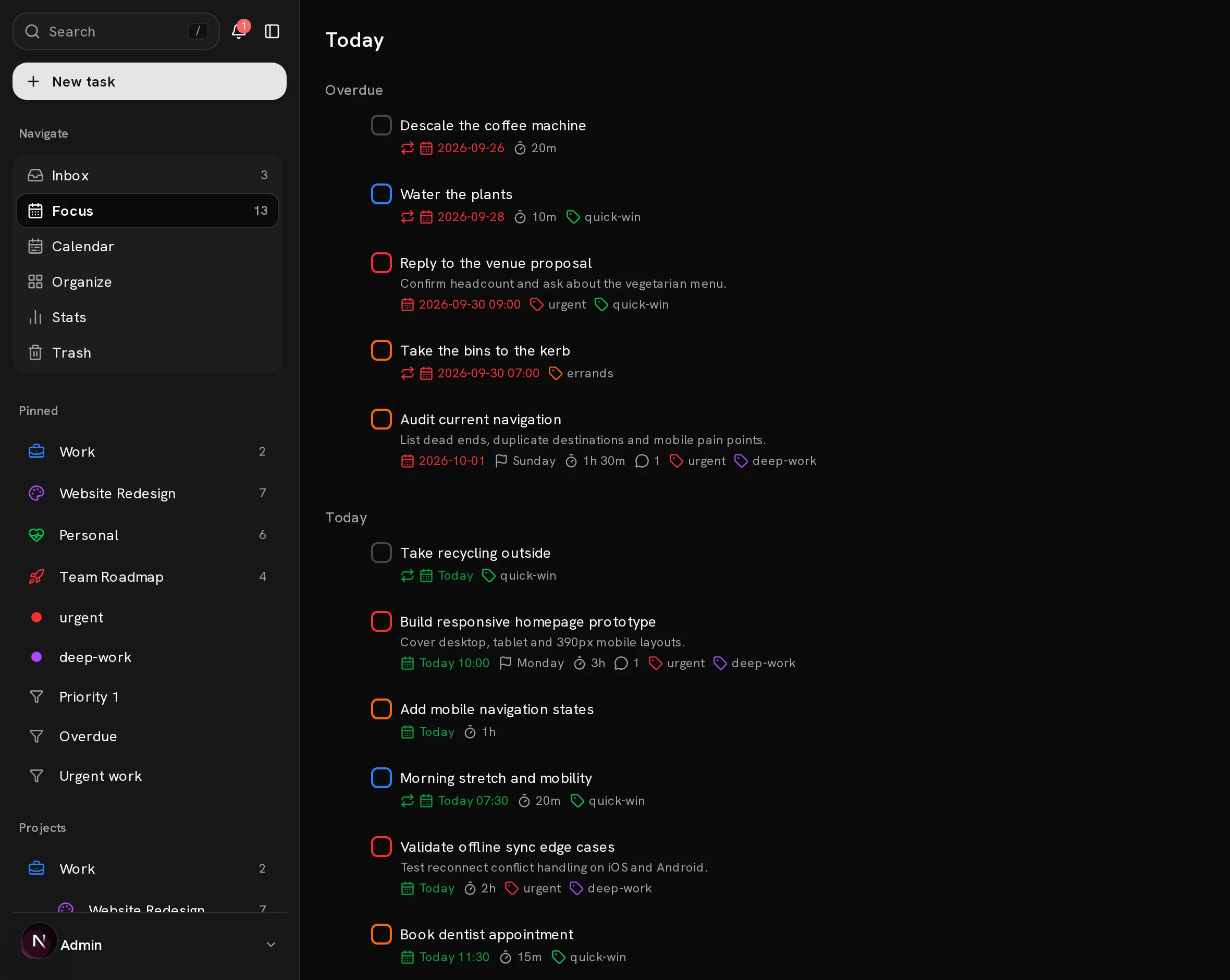Viewport: 1230px width, 980px height.
Task: Complete Morning stretch and mobility
Action: coord(381,777)
